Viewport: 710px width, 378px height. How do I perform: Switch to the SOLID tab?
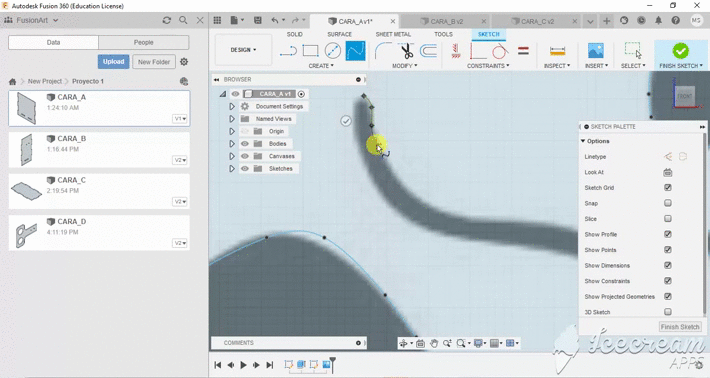click(x=294, y=34)
